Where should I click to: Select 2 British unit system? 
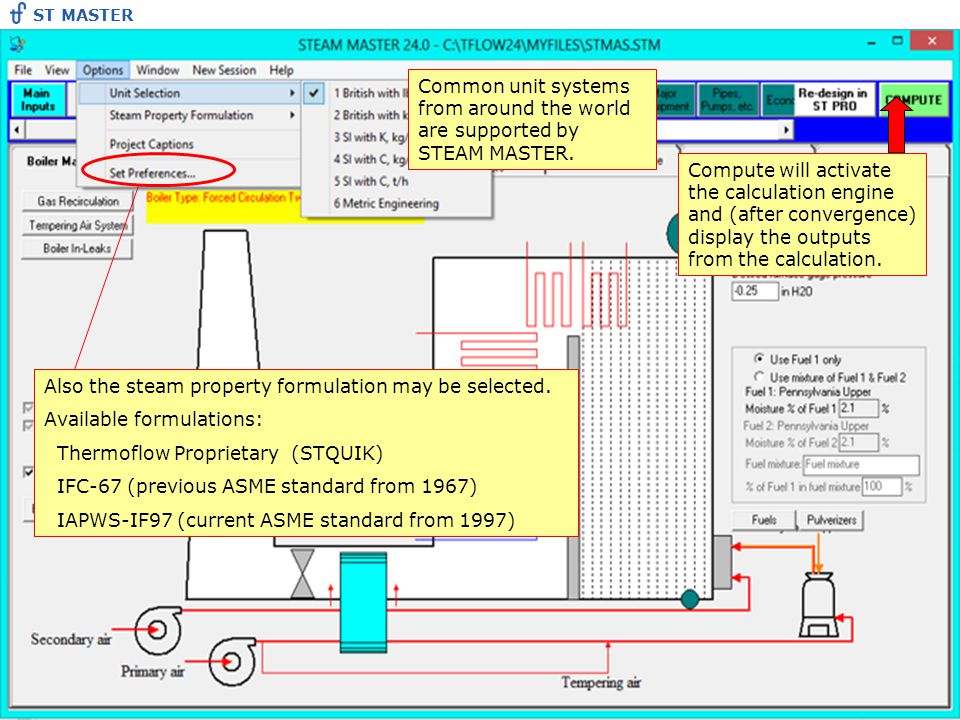[370, 115]
